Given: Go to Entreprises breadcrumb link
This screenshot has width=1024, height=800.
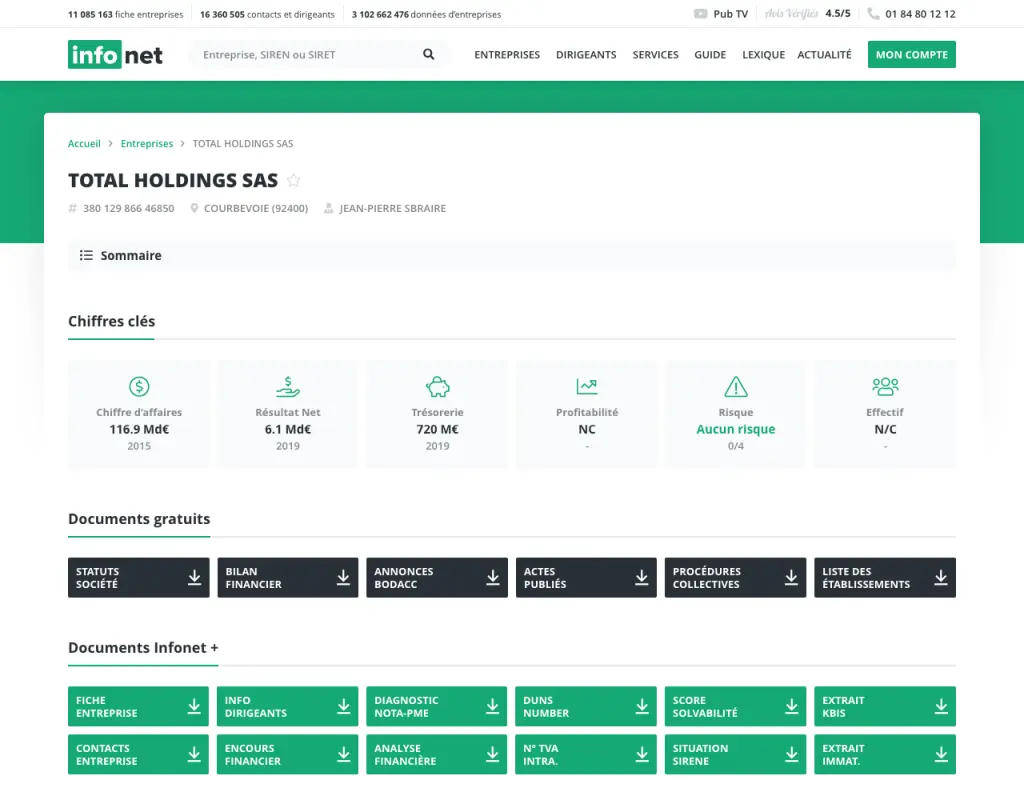Looking at the screenshot, I should pyautogui.click(x=147, y=144).
